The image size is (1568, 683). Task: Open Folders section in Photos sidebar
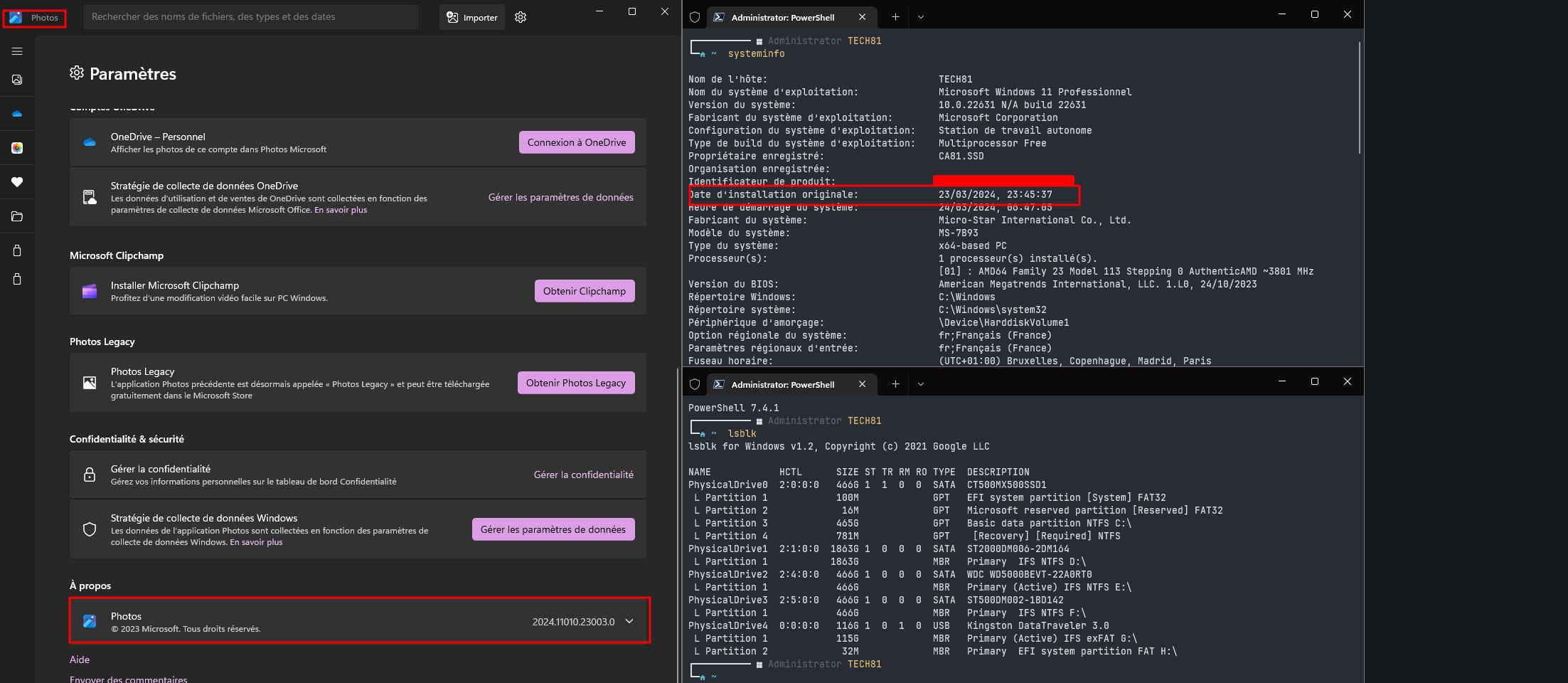(x=17, y=216)
